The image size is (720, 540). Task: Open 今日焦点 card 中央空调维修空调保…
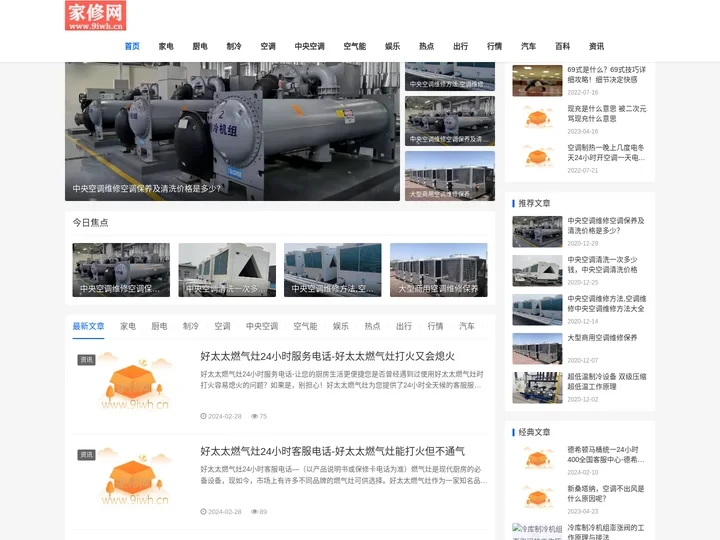(121, 270)
